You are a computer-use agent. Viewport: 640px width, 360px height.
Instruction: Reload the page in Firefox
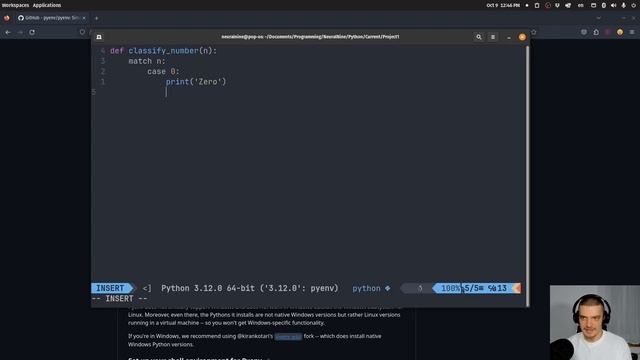32,32
